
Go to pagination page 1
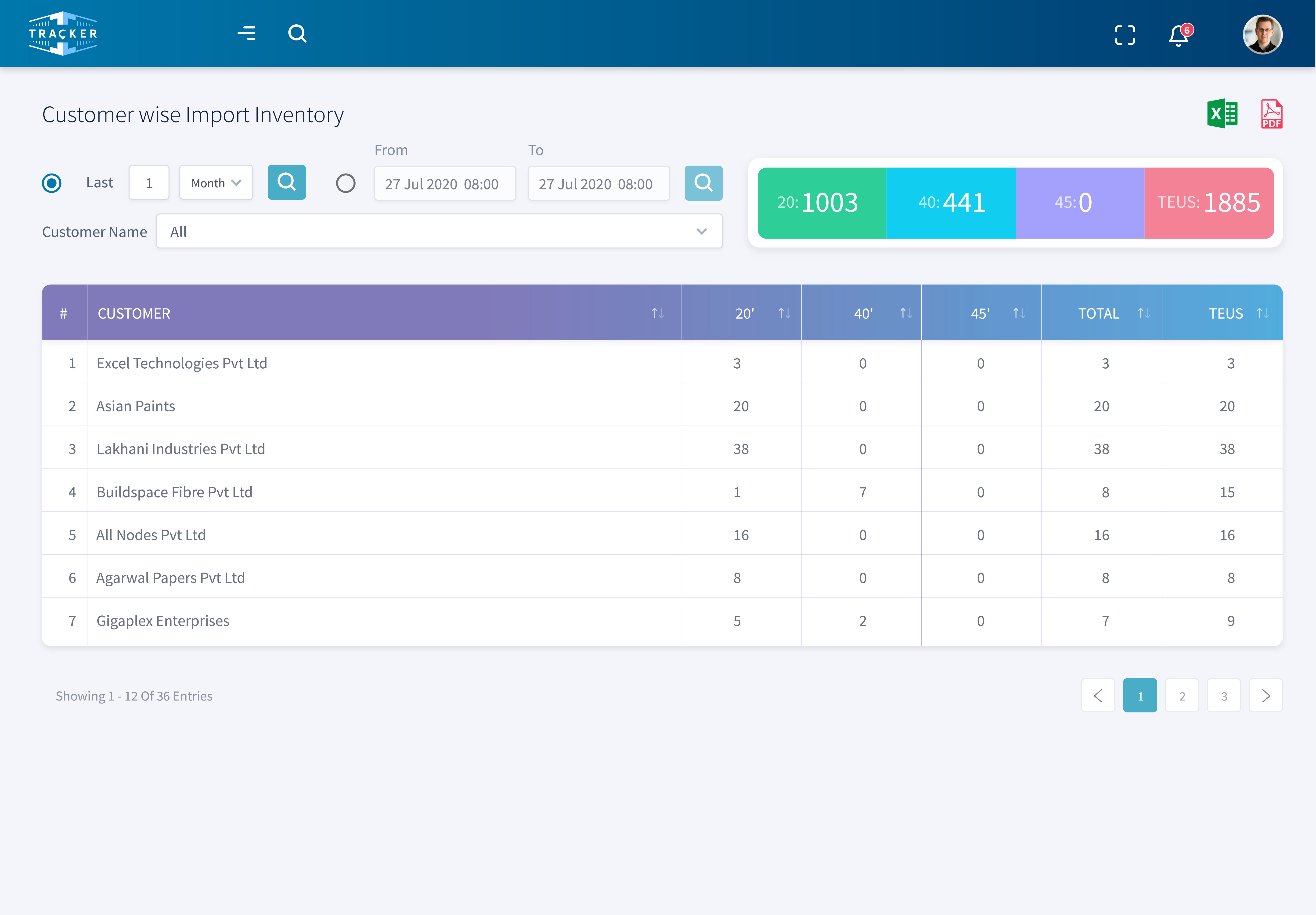(x=1140, y=695)
